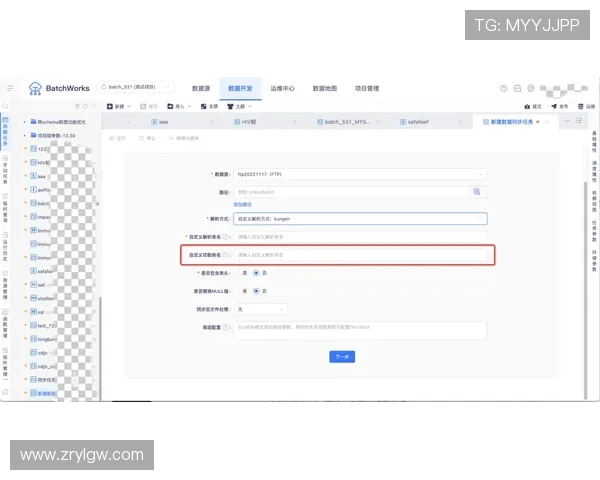The height and width of the screenshot is (480, 600).
Task: Select 否 radio for 是否包含表头
Action: (x=255, y=272)
